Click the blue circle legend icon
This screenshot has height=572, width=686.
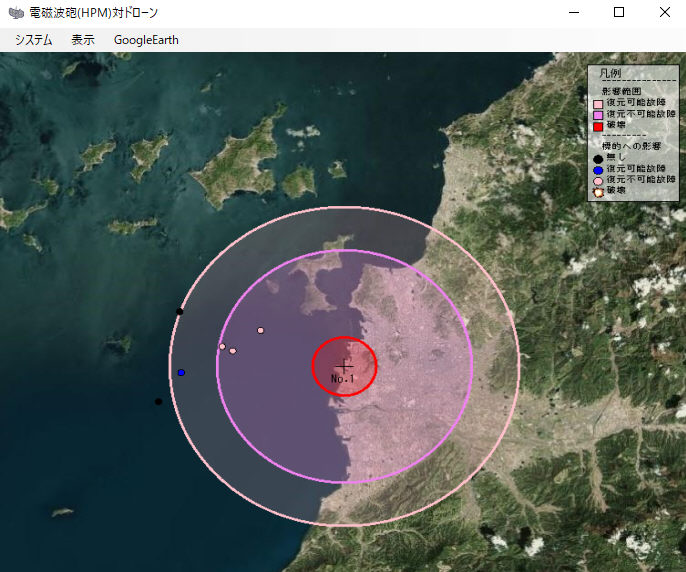[598, 169]
